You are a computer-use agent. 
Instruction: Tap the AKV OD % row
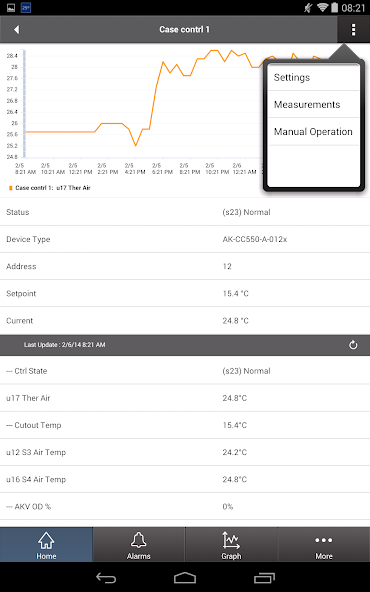(185, 506)
